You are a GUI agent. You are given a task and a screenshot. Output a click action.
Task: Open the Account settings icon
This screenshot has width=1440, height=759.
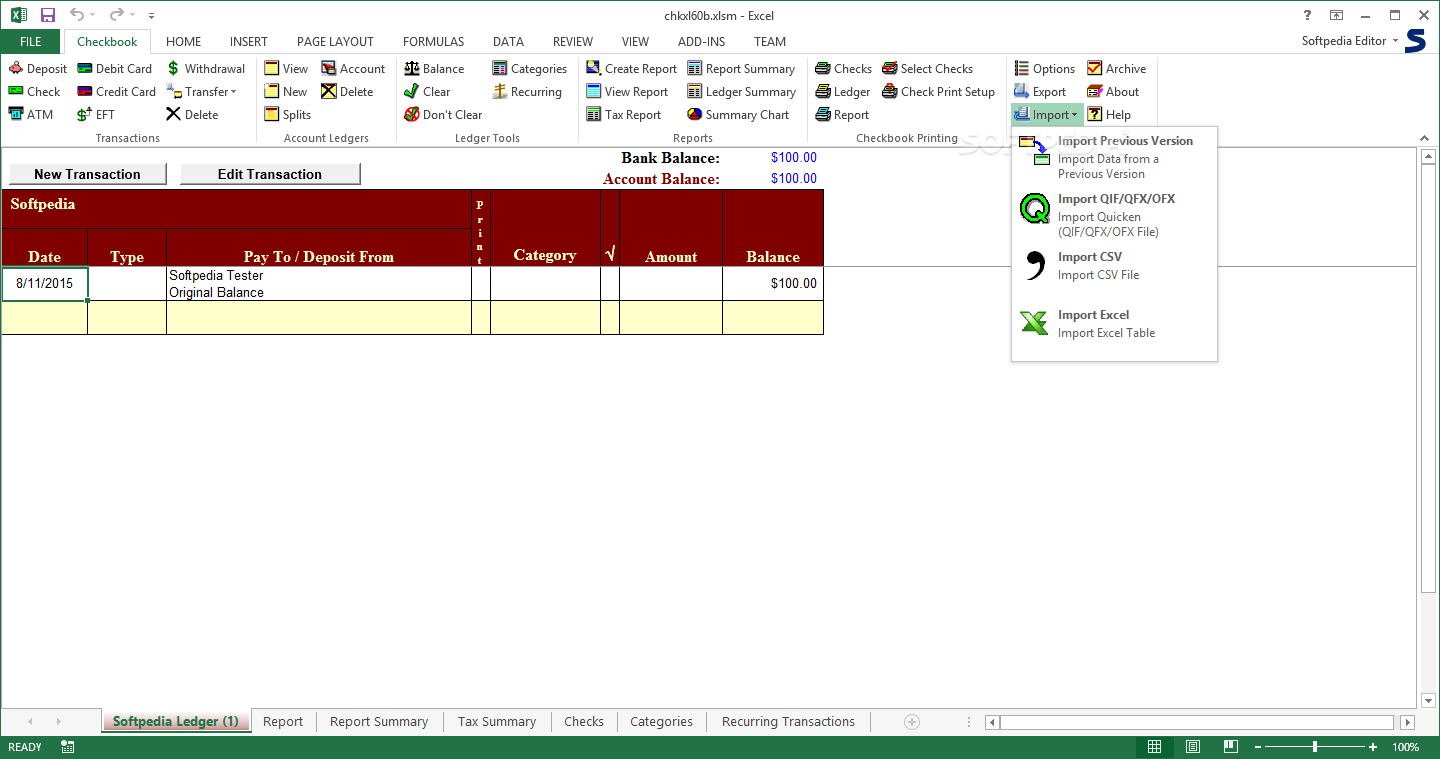pos(329,69)
